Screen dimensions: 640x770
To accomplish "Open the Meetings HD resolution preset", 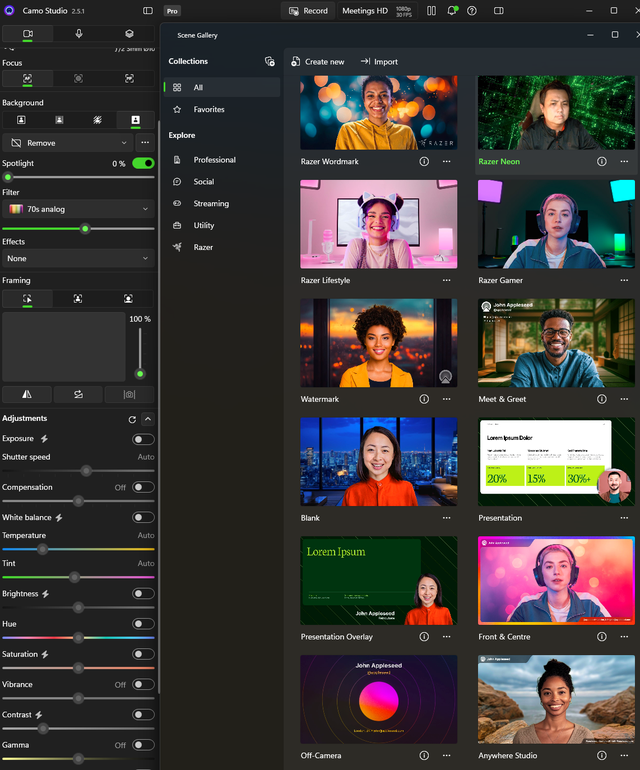I will pos(377,11).
